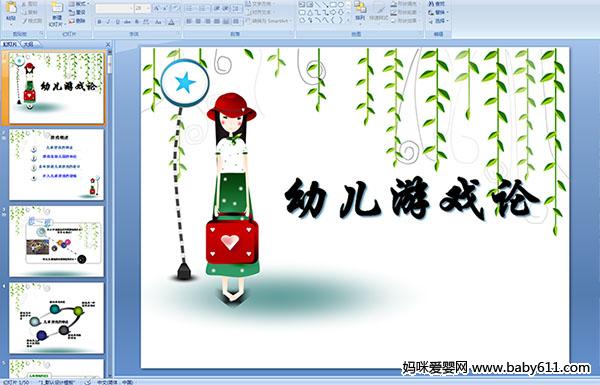
Task: Toggle text shadow formatting
Action: (137, 22)
